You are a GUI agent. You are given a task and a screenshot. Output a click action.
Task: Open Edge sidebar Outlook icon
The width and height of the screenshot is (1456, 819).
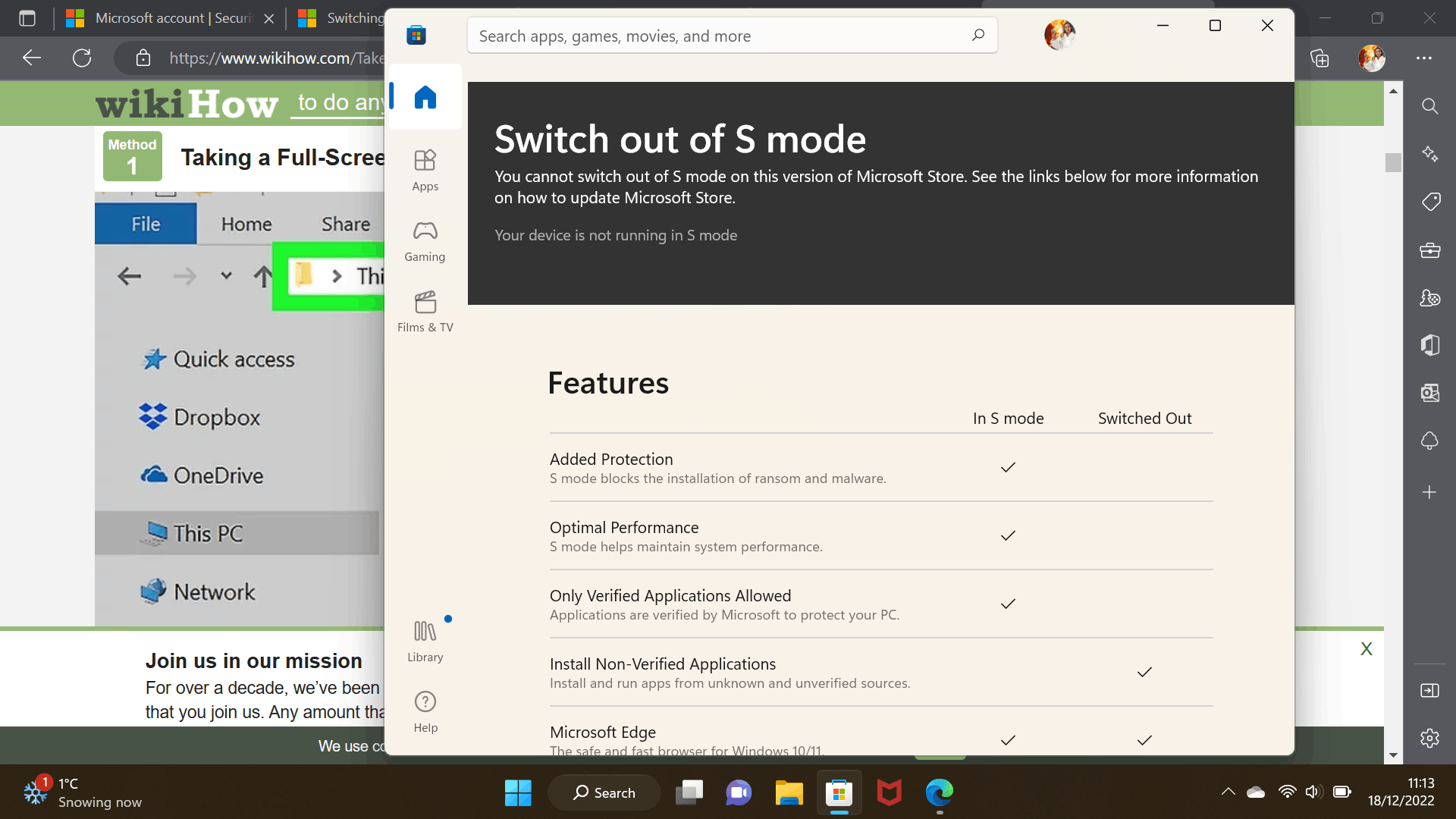[1429, 393]
